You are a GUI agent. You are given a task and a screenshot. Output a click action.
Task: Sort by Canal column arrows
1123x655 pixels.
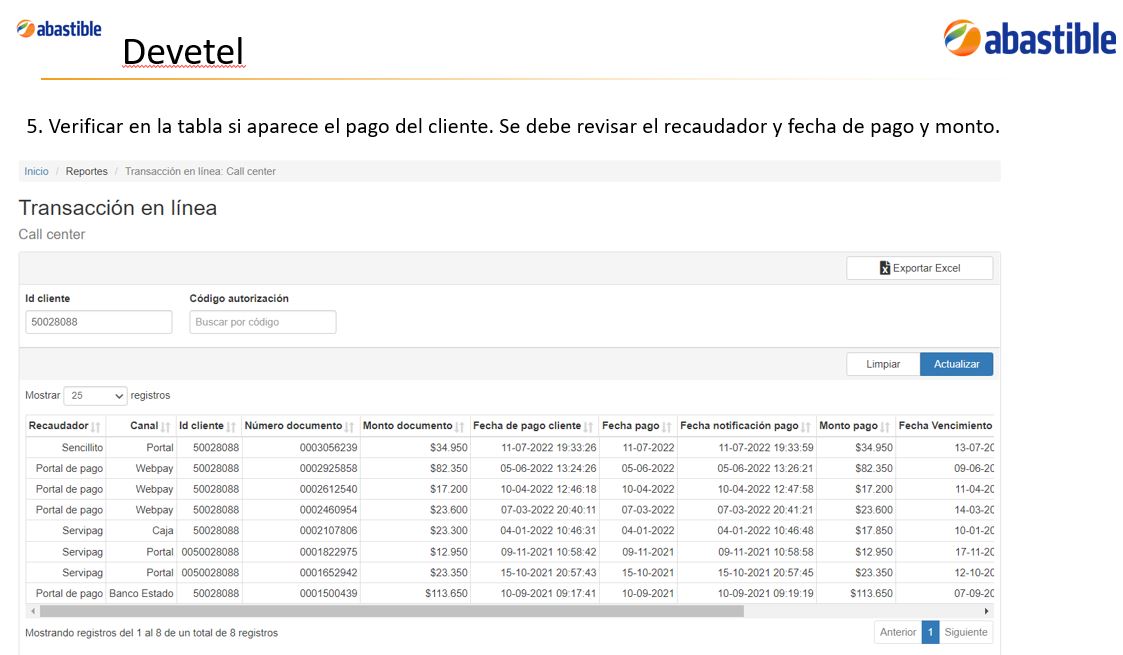(165, 427)
